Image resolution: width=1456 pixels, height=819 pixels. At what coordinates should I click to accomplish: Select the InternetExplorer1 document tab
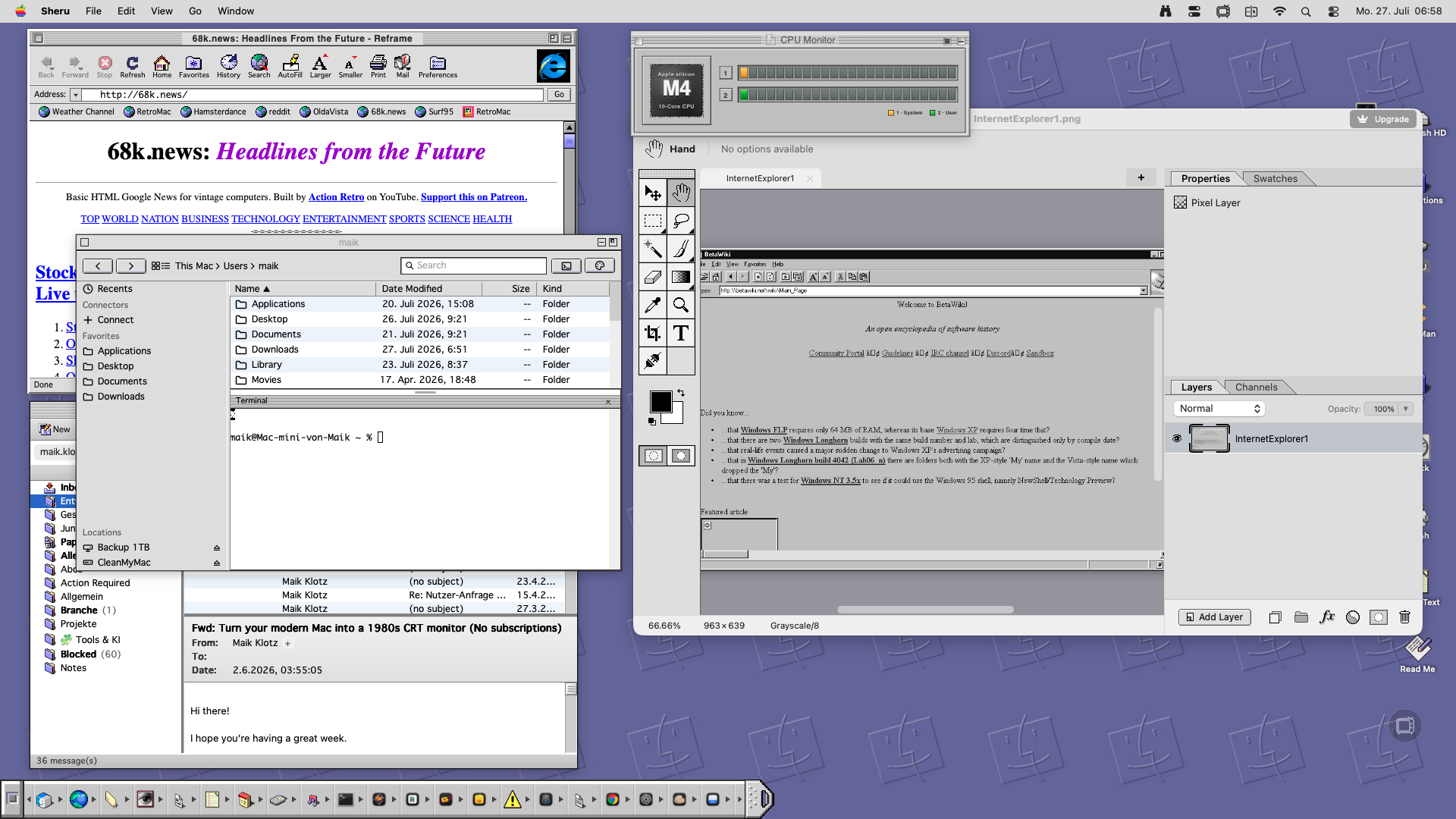(x=760, y=179)
